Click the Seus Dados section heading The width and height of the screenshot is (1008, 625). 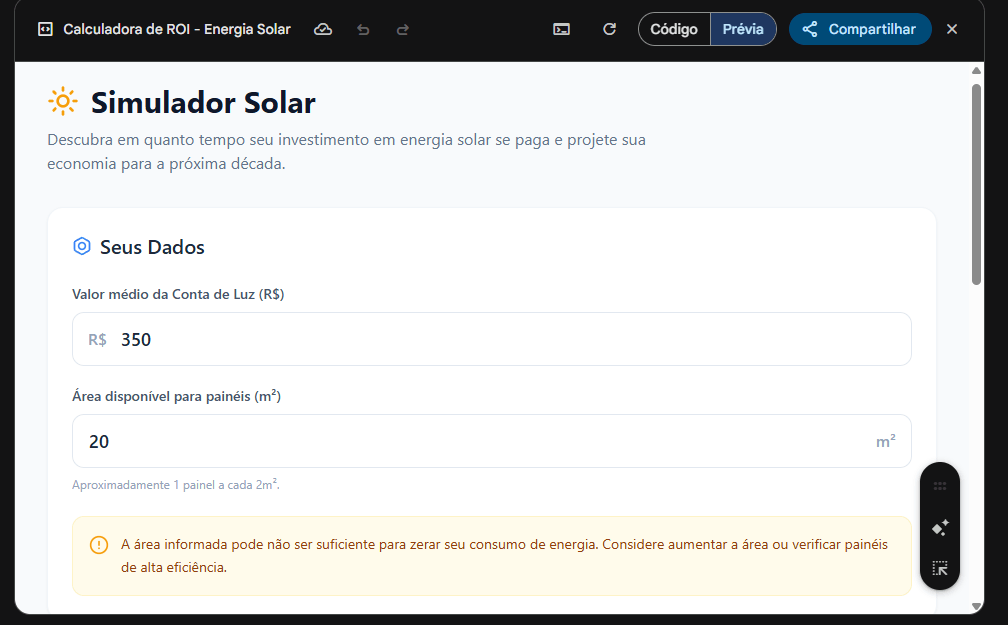(152, 247)
